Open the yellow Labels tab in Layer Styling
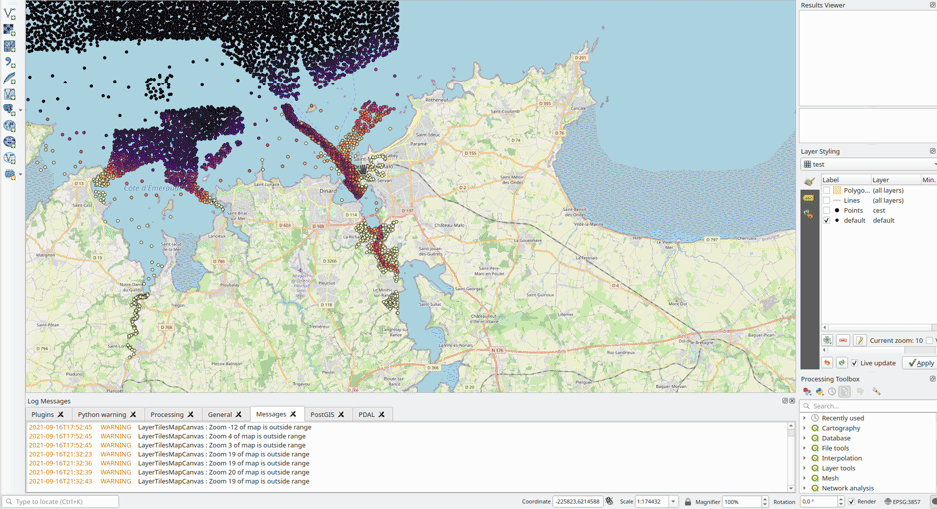The height and width of the screenshot is (509, 937). 809,198
